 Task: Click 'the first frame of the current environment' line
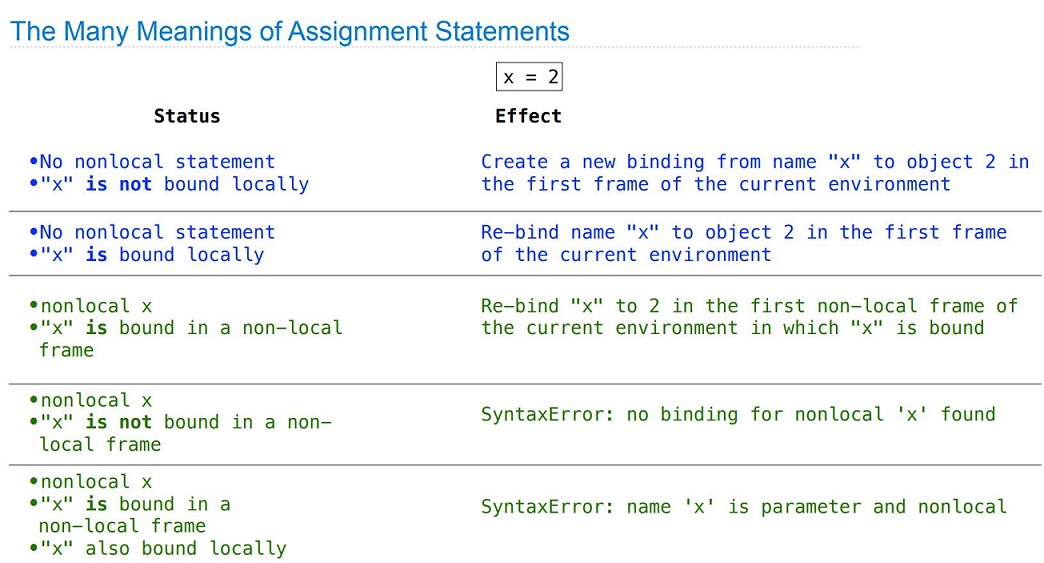click(716, 184)
